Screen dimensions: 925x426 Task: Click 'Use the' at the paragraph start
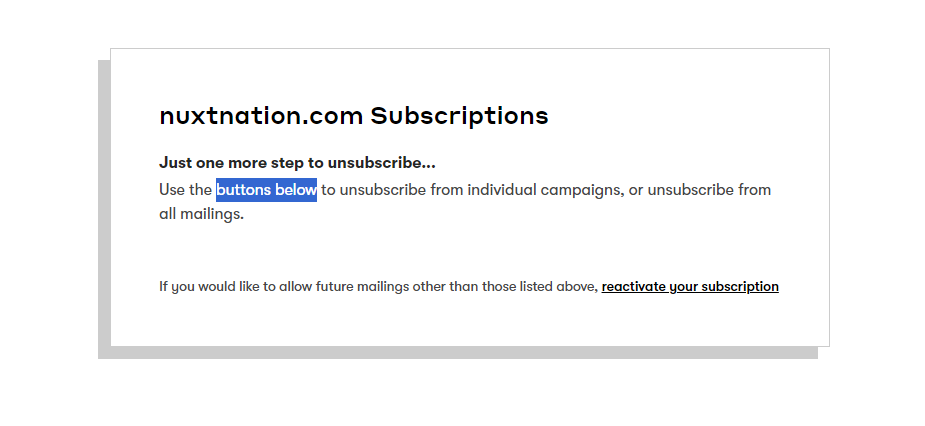coord(185,190)
